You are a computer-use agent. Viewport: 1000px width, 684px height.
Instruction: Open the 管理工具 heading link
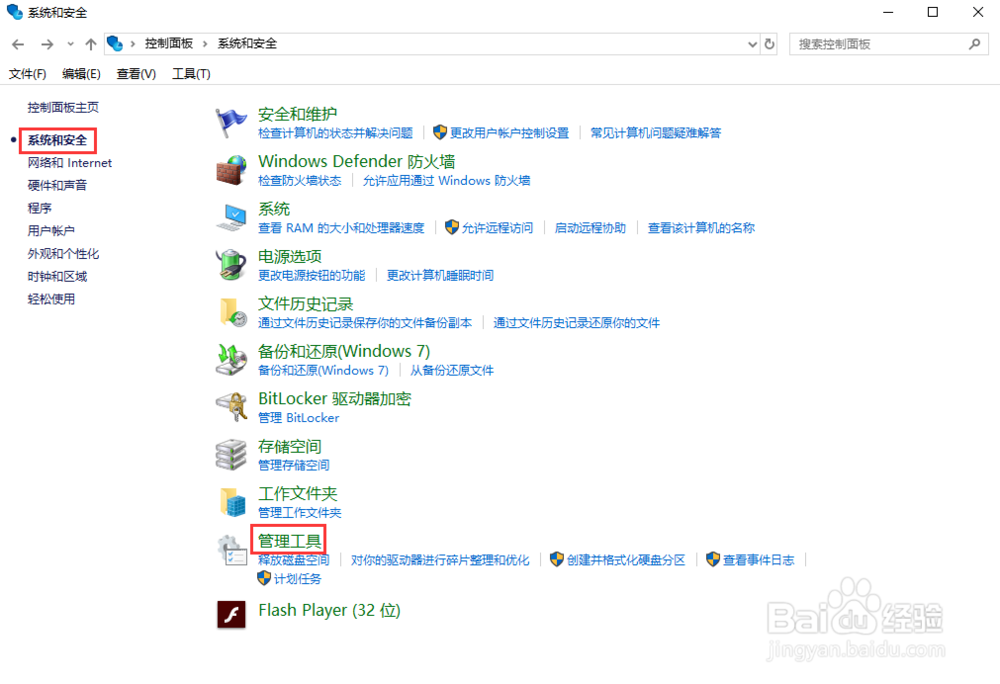(290, 541)
